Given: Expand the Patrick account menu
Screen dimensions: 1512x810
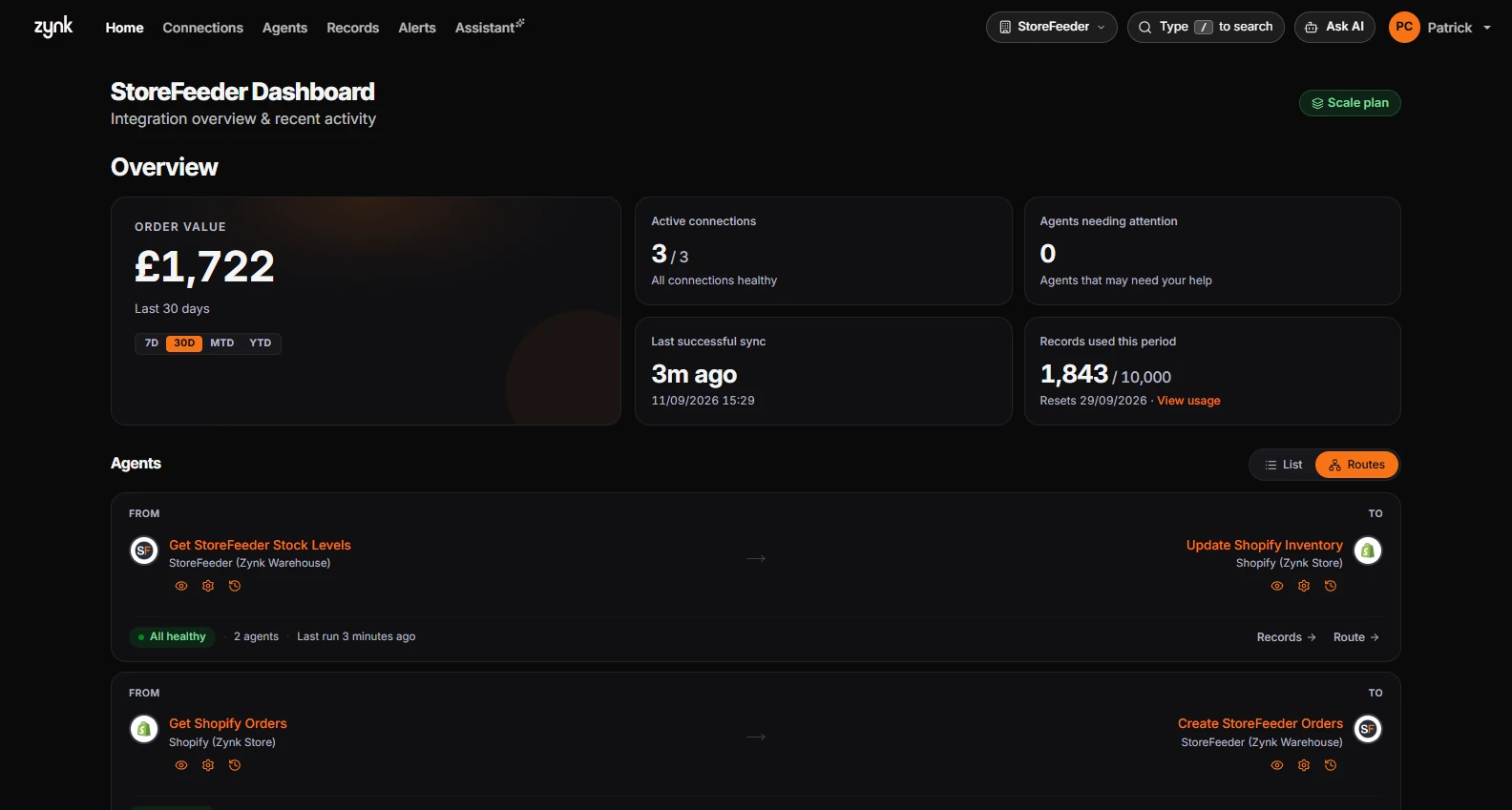Looking at the screenshot, I should [1459, 28].
